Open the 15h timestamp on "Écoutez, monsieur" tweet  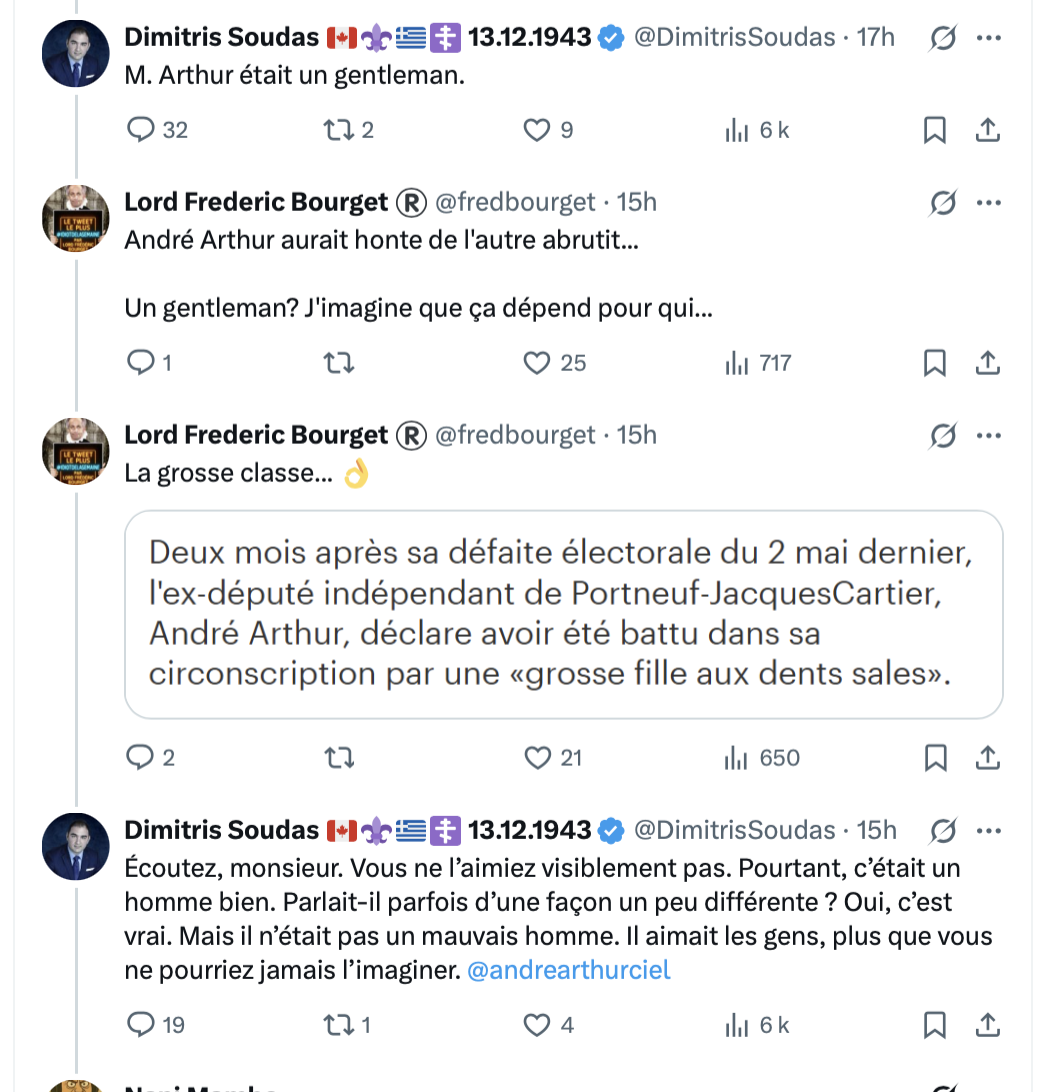[877, 830]
